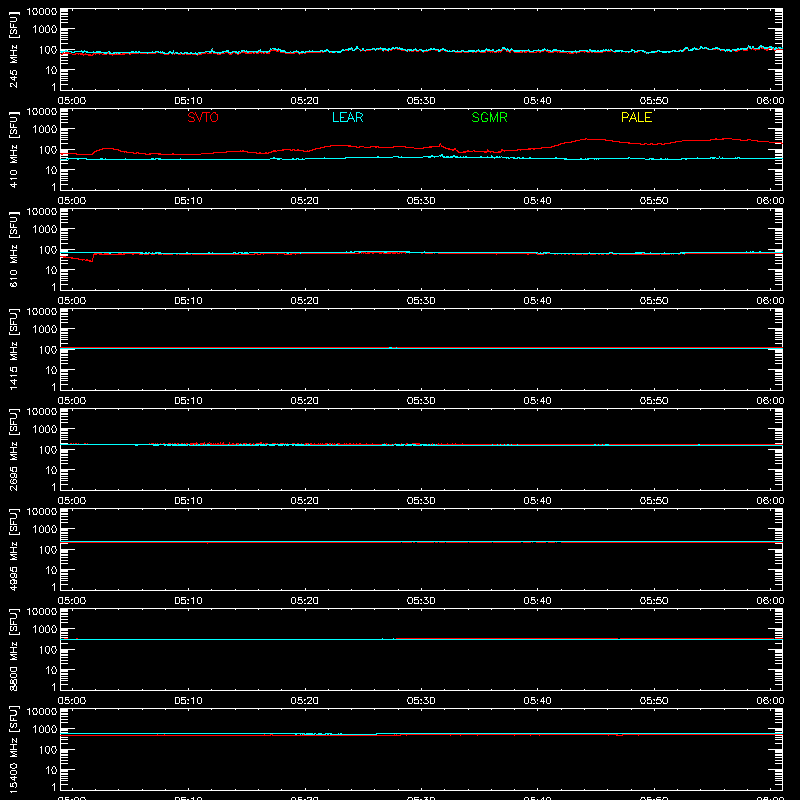The width and height of the screenshot is (800, 800).
Task: Click 05:00 label under the 245 MHz plot
Action: 72,101
